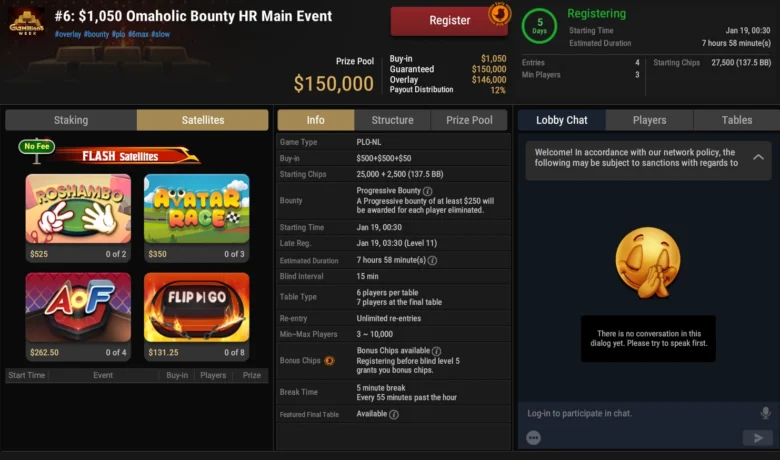Click the #bounty hashtag link

coord(96,34)
